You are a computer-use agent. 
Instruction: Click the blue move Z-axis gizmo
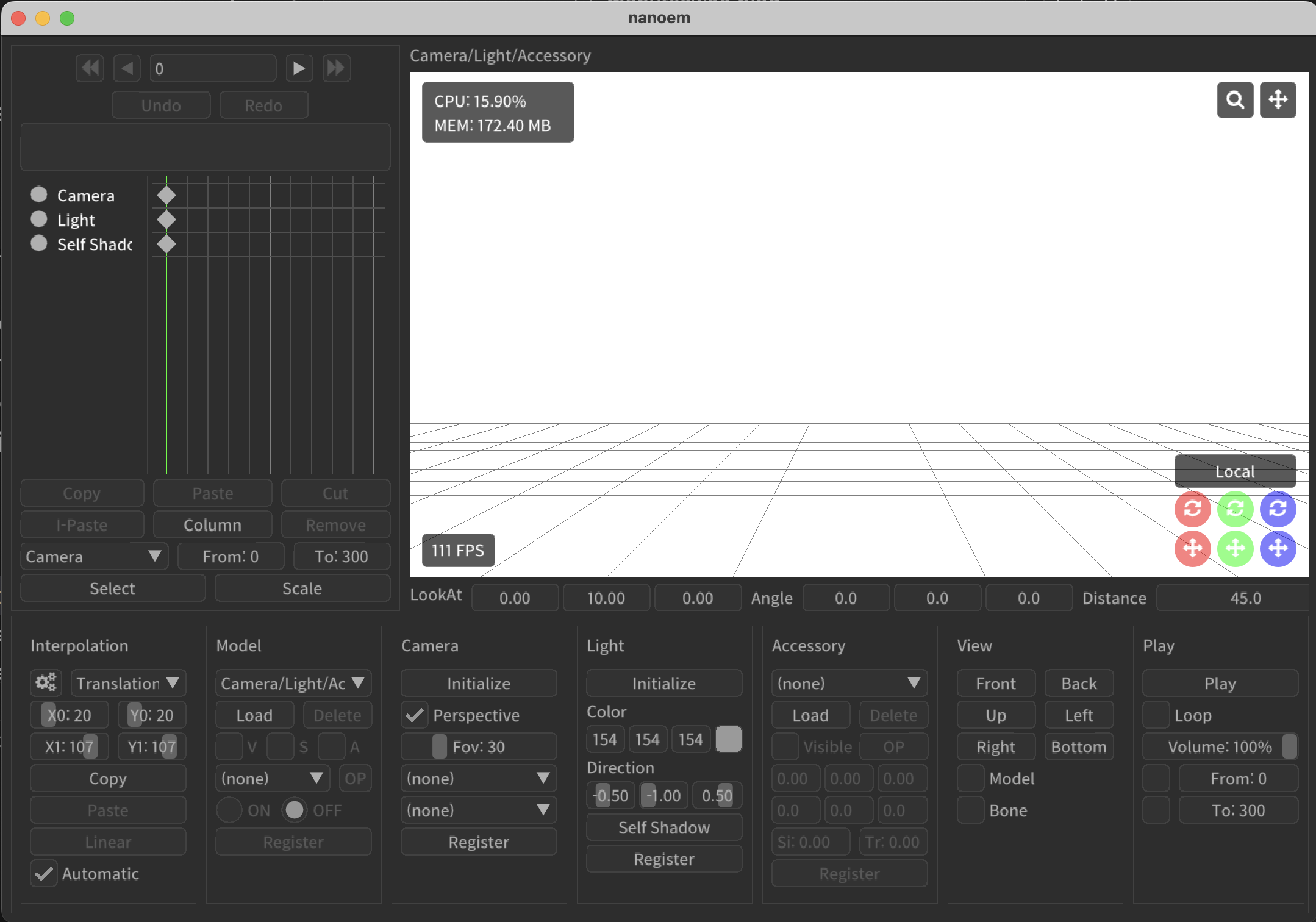click(1278, 548)
